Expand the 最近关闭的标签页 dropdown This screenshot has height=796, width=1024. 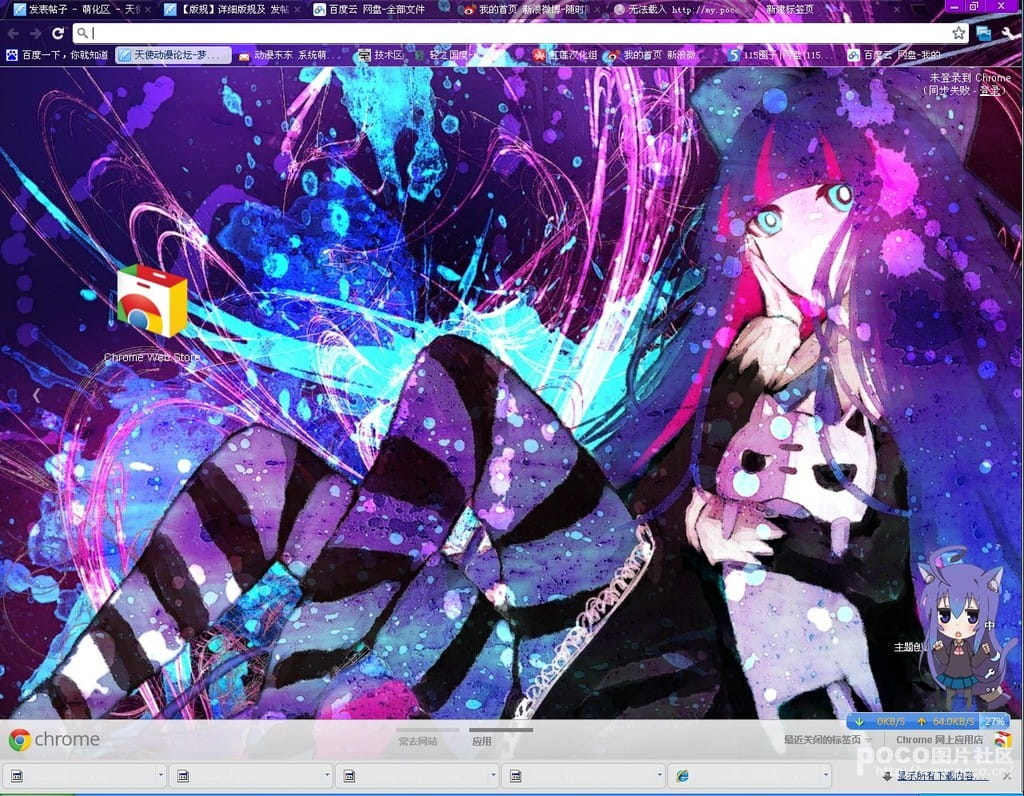pos(827,740)
